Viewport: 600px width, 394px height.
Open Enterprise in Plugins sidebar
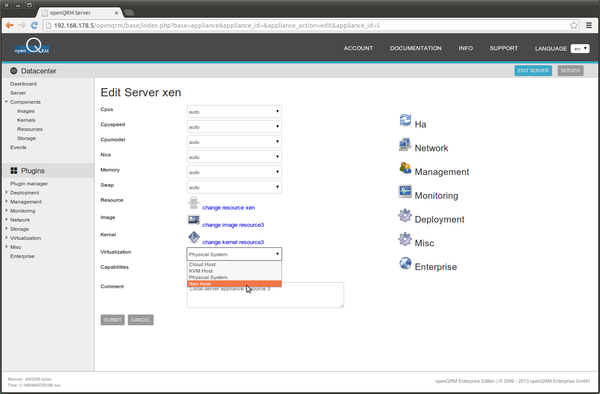pyautogui.click(x=22, y=256)
